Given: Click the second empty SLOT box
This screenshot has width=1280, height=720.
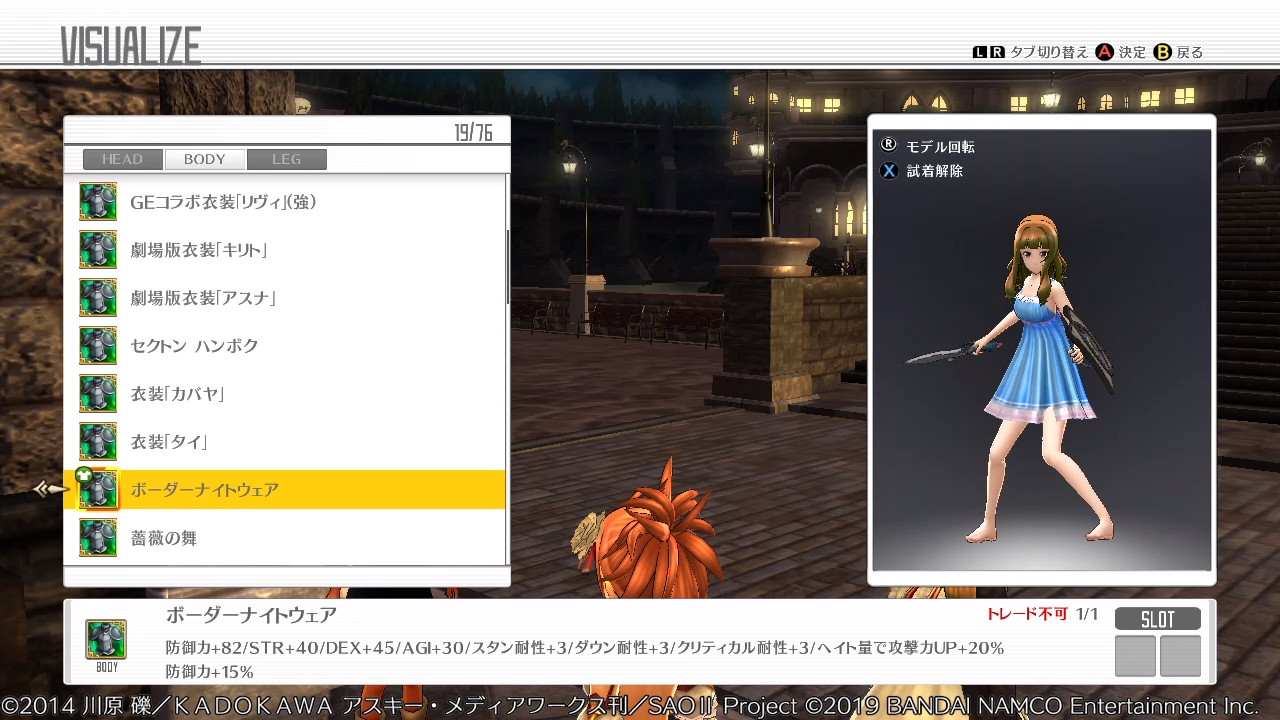Looking at the screenshot, I should (x=1180, y=656).
